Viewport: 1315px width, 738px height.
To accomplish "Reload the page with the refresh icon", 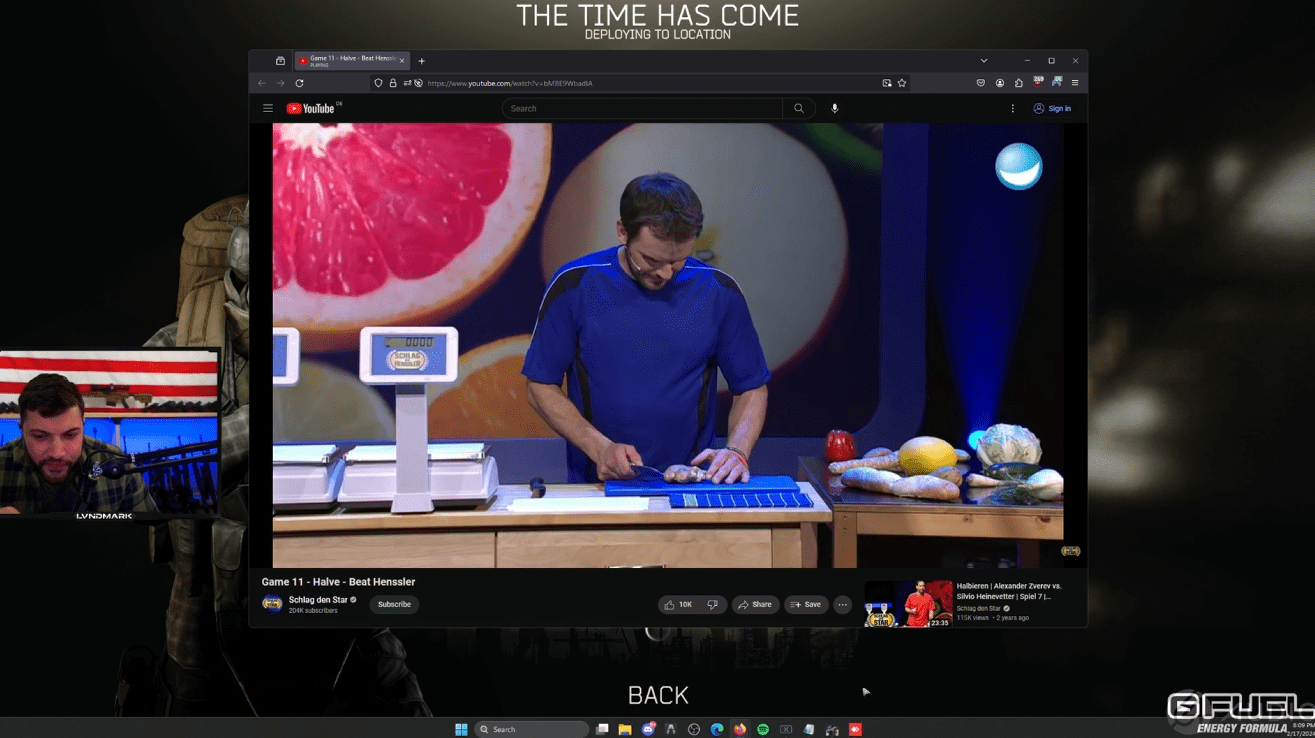I will click(299, 83).
